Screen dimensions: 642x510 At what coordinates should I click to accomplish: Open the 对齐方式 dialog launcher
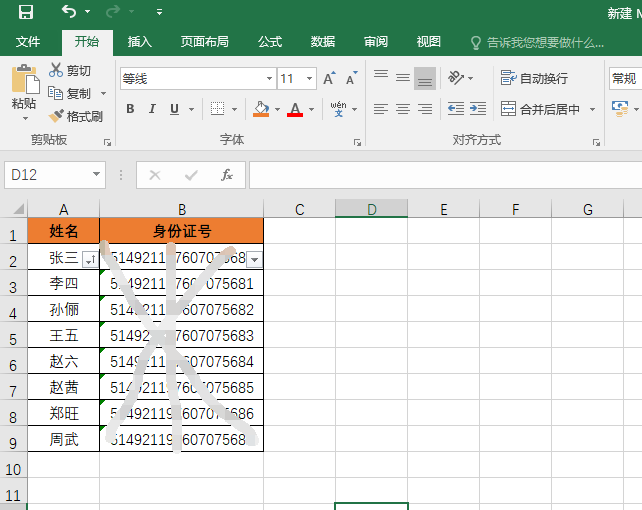pos(596,142)
